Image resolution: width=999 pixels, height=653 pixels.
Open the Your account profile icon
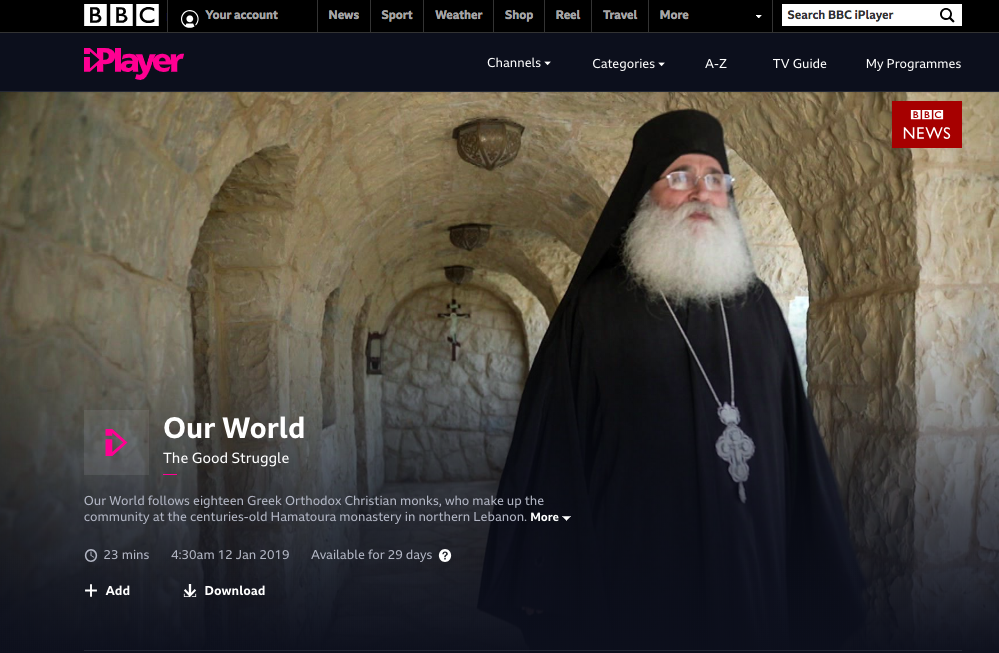189,18
